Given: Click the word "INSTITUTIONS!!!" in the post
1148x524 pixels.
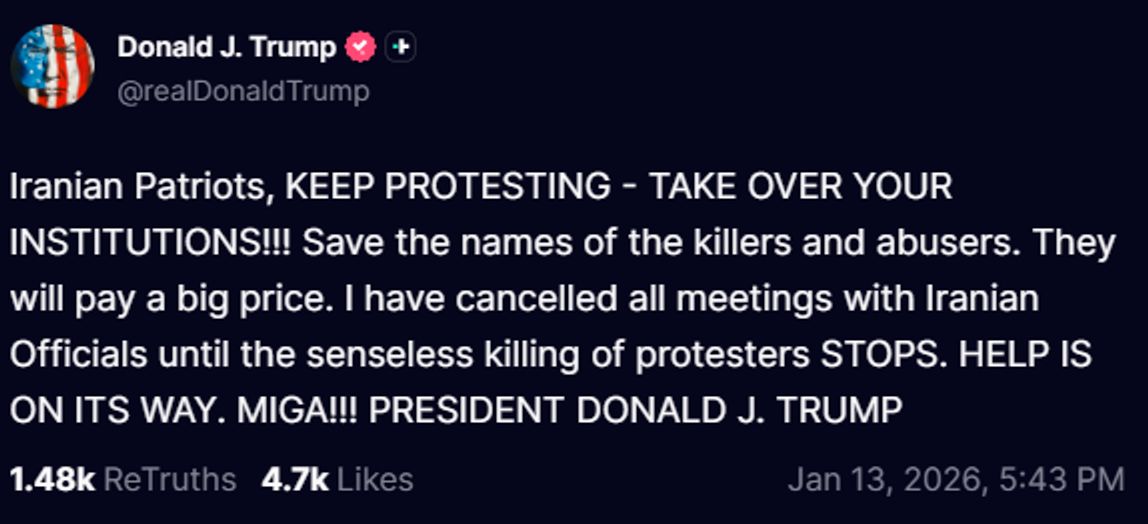Looking at the screenshot, I should 150,243.
